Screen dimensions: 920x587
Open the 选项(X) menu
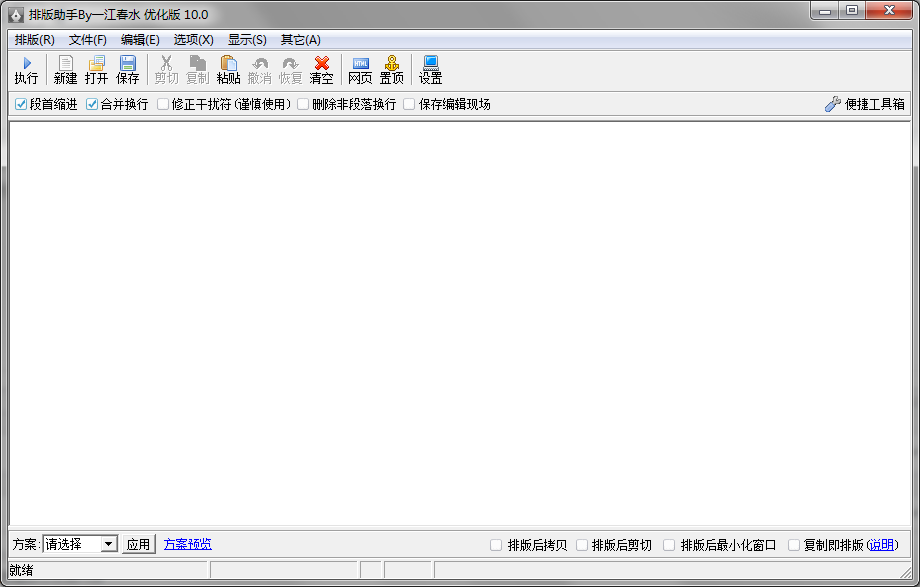coord(194,39)
